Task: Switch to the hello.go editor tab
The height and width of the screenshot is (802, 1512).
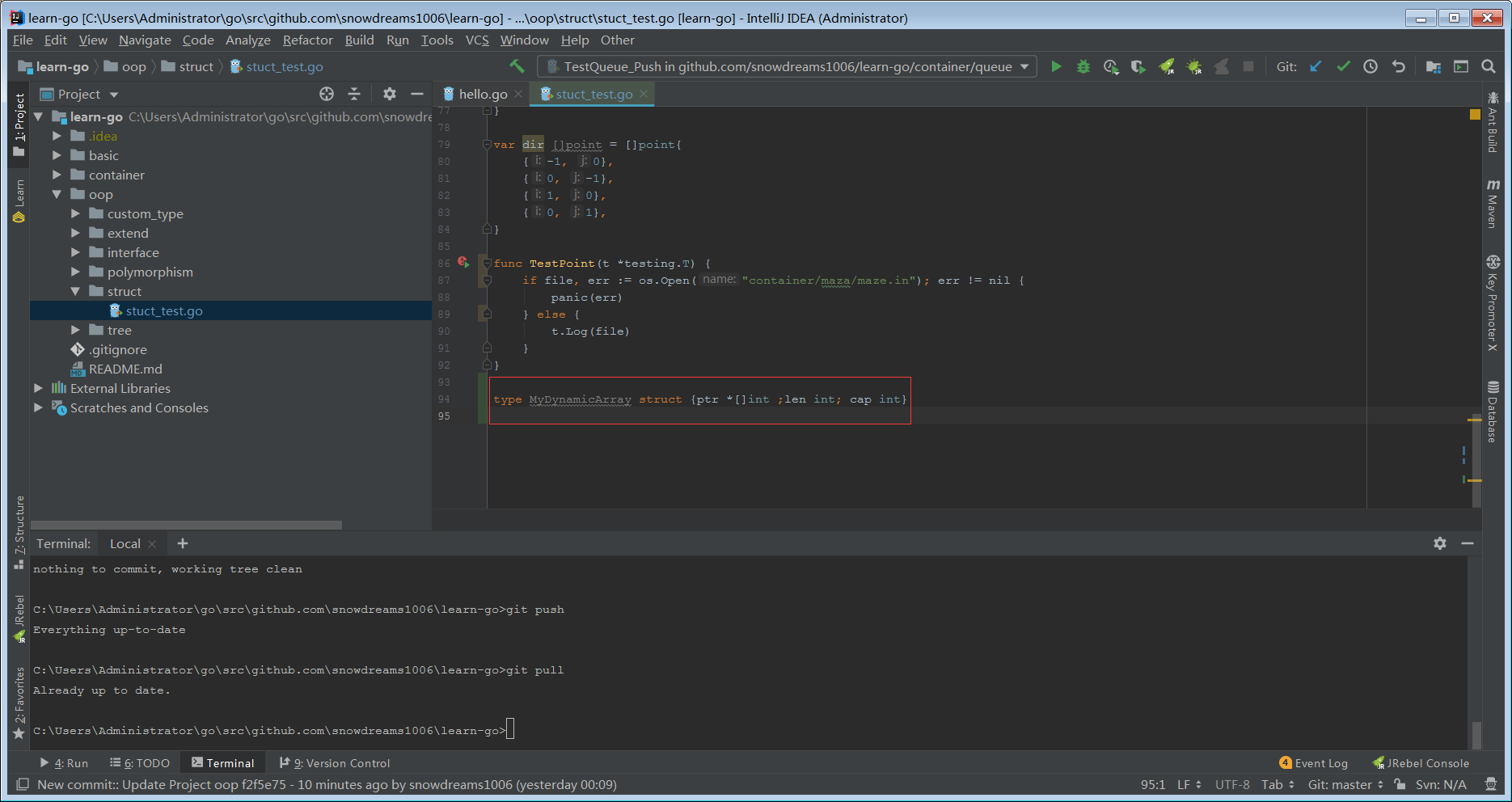Action: (483, 95)
